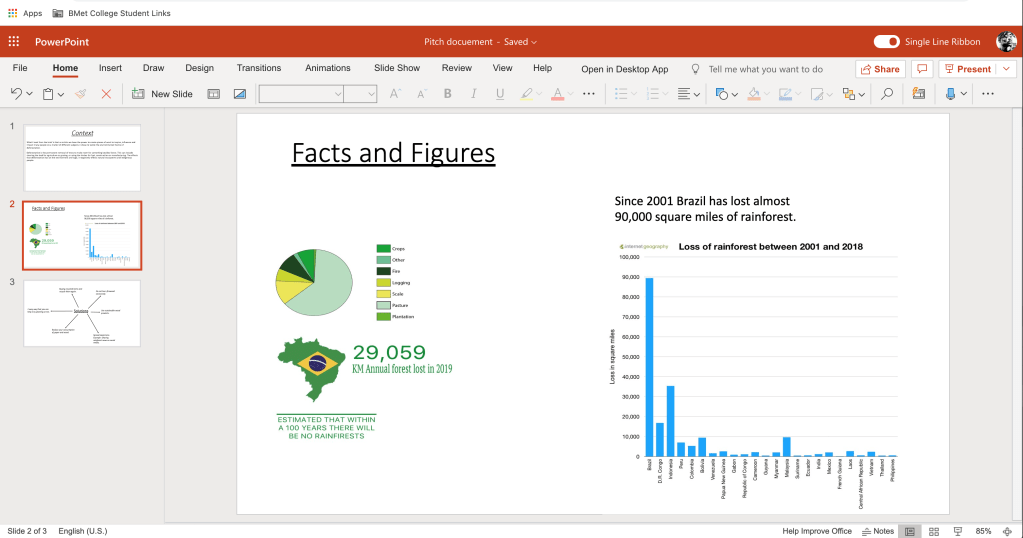The height and width of the screenshot is (538, 1023).
Task: Open the Comments speech bubble icon
Action: 921,69
